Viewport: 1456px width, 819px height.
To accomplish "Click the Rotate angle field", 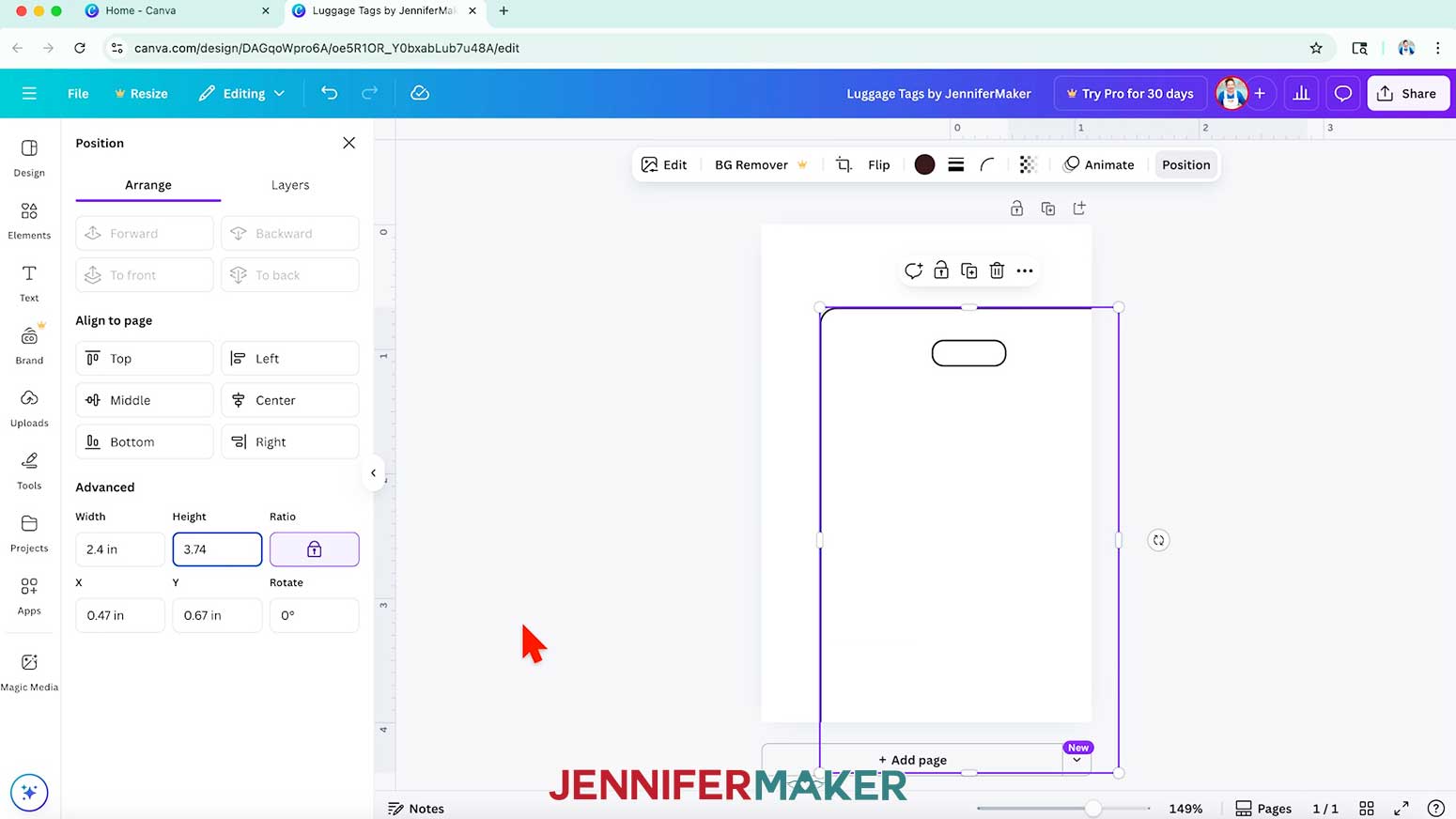I will [x=315, y=615].
